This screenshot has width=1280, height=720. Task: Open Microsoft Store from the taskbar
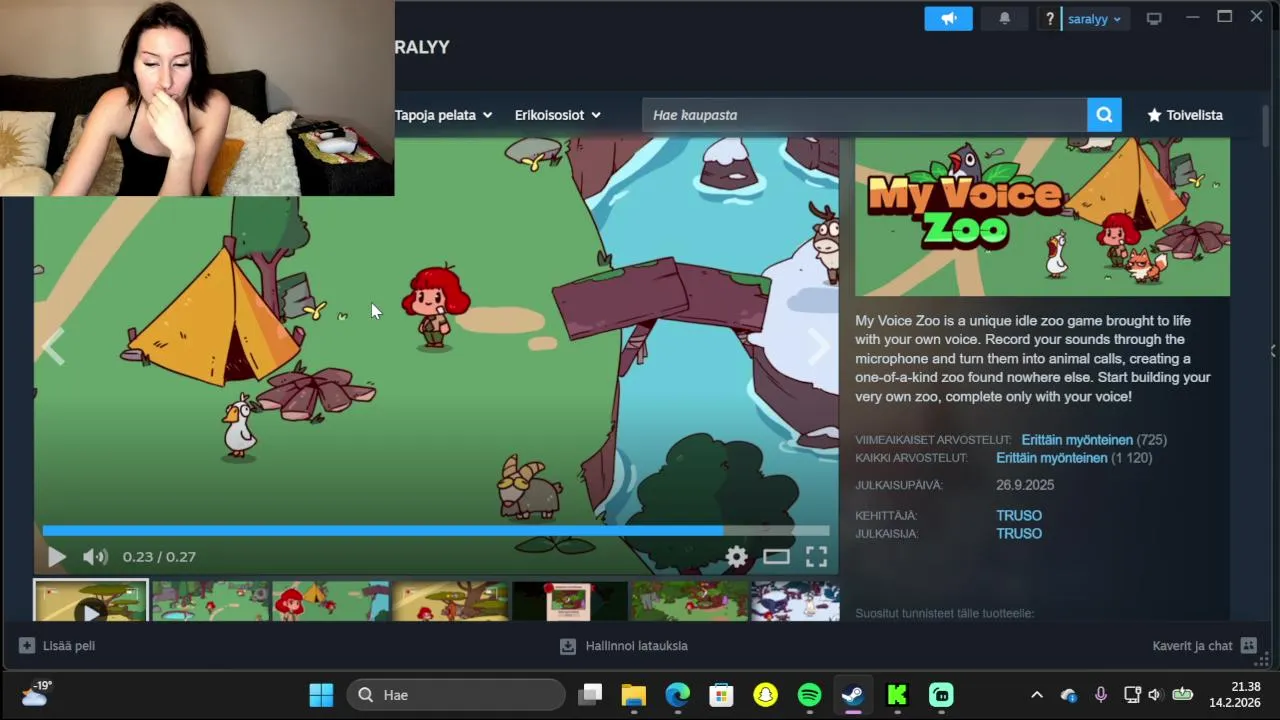[x=722, y=694]
